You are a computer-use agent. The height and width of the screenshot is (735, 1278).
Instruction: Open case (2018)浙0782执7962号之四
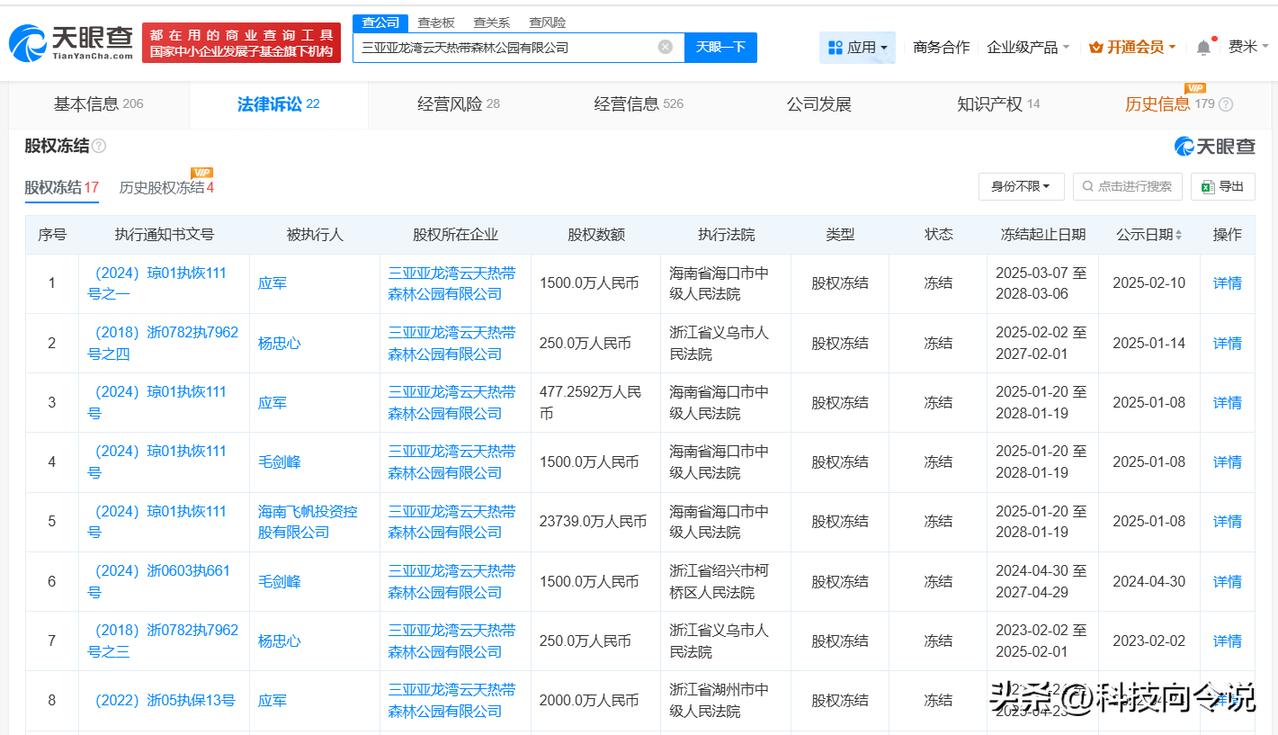tap(163, 343)
